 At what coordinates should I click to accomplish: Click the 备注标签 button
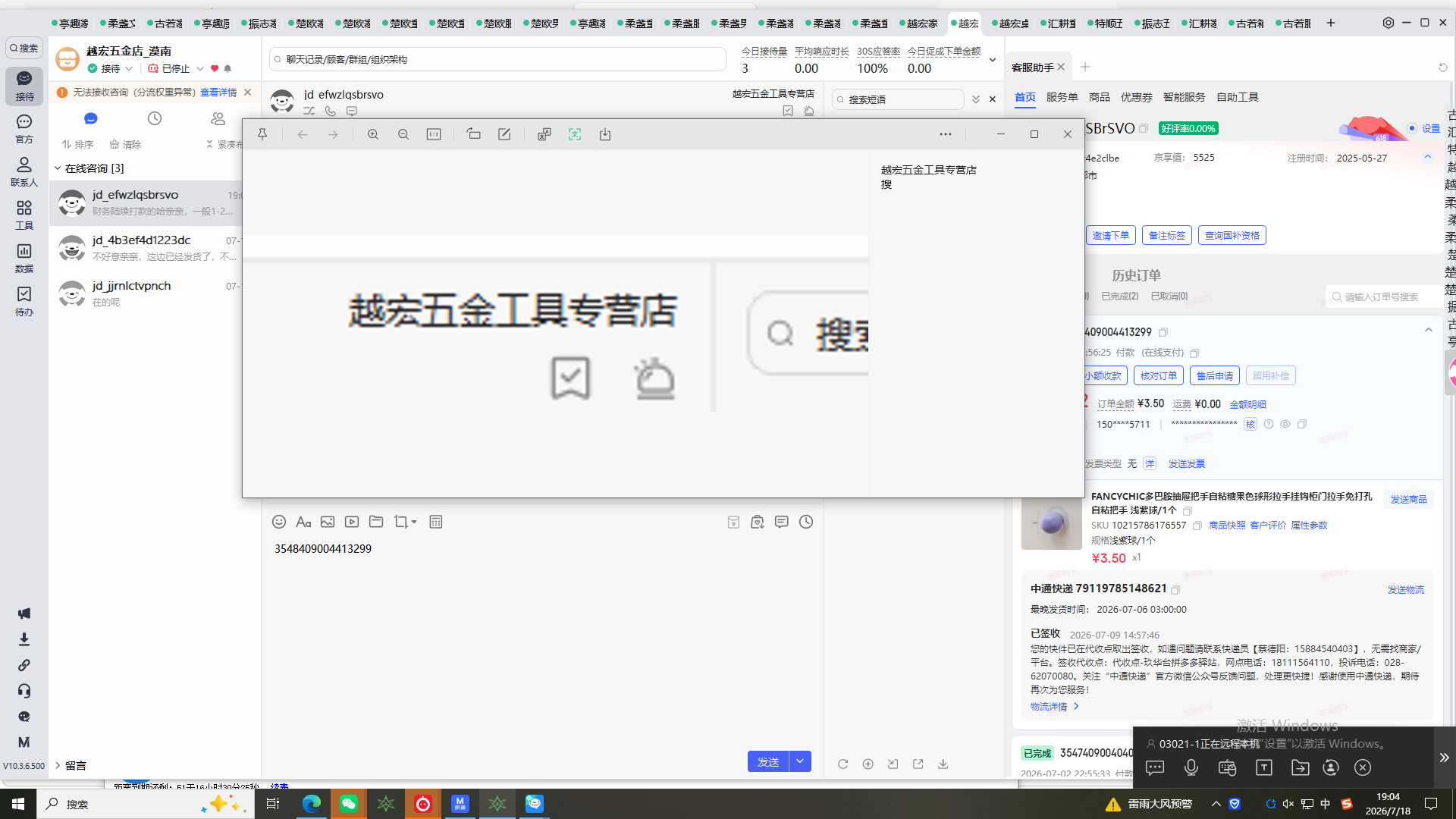click(x=1167, y=236)
